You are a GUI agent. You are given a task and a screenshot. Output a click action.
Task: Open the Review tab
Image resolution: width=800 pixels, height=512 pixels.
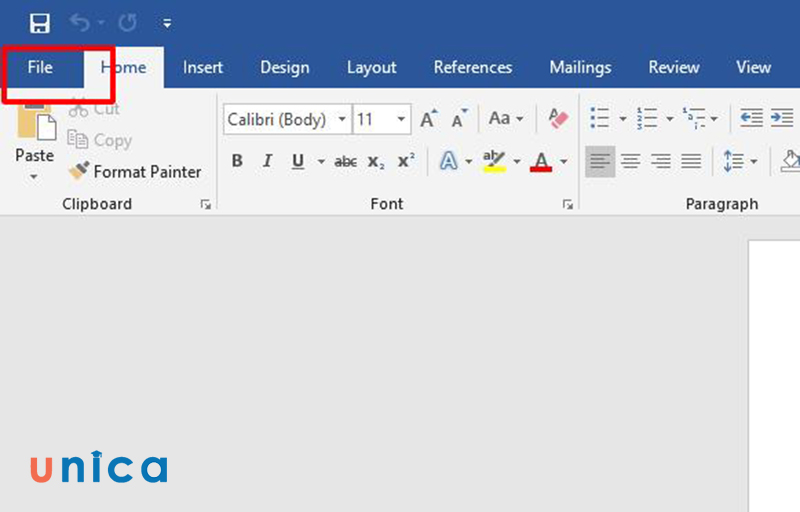click(x=673, y=67)
